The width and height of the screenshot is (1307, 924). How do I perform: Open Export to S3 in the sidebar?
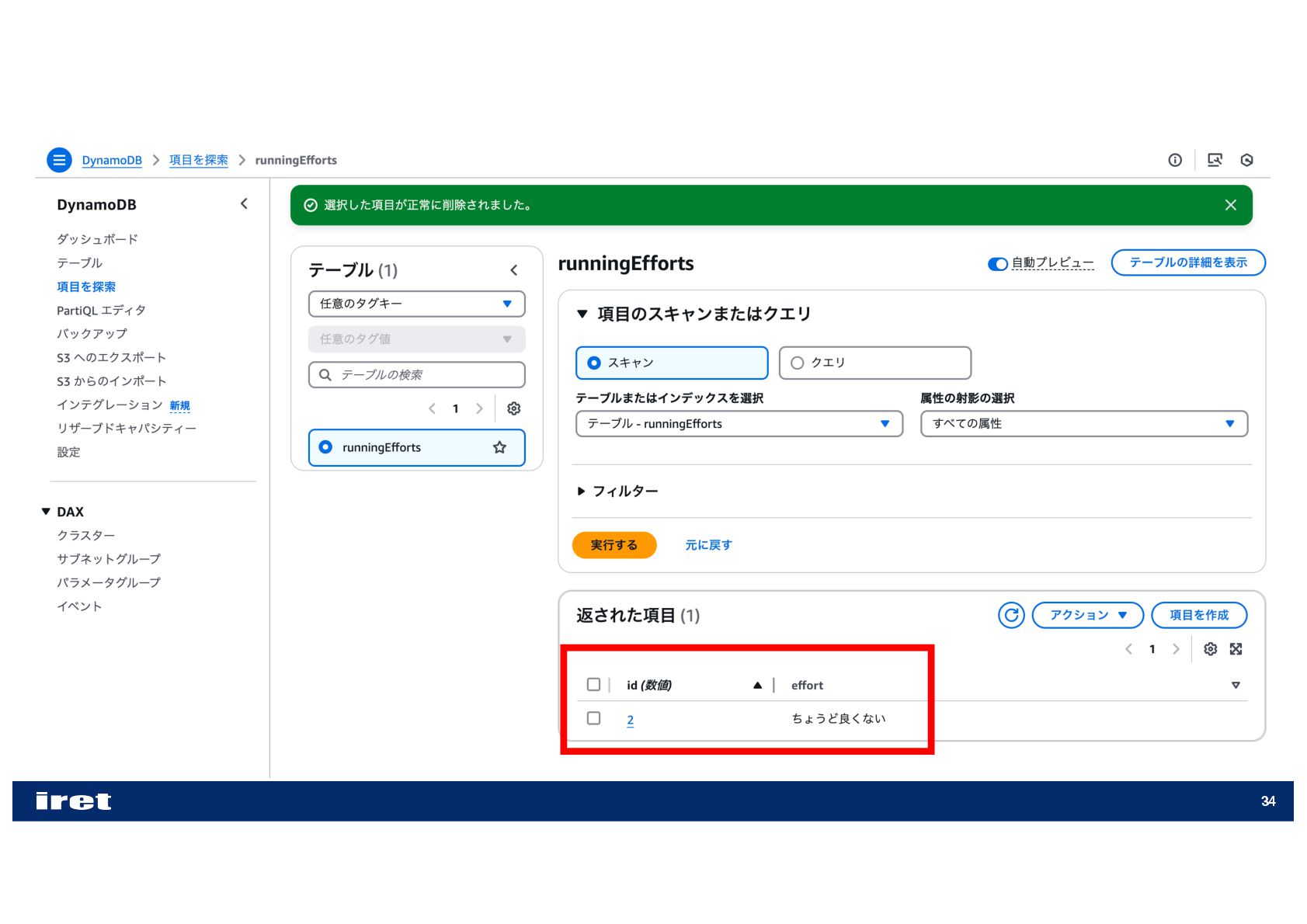(x=111, y=357)
